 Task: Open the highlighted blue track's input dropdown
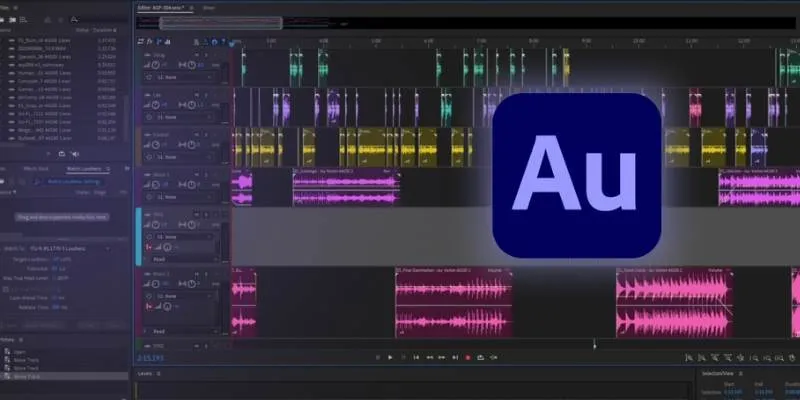pos(184,237)
